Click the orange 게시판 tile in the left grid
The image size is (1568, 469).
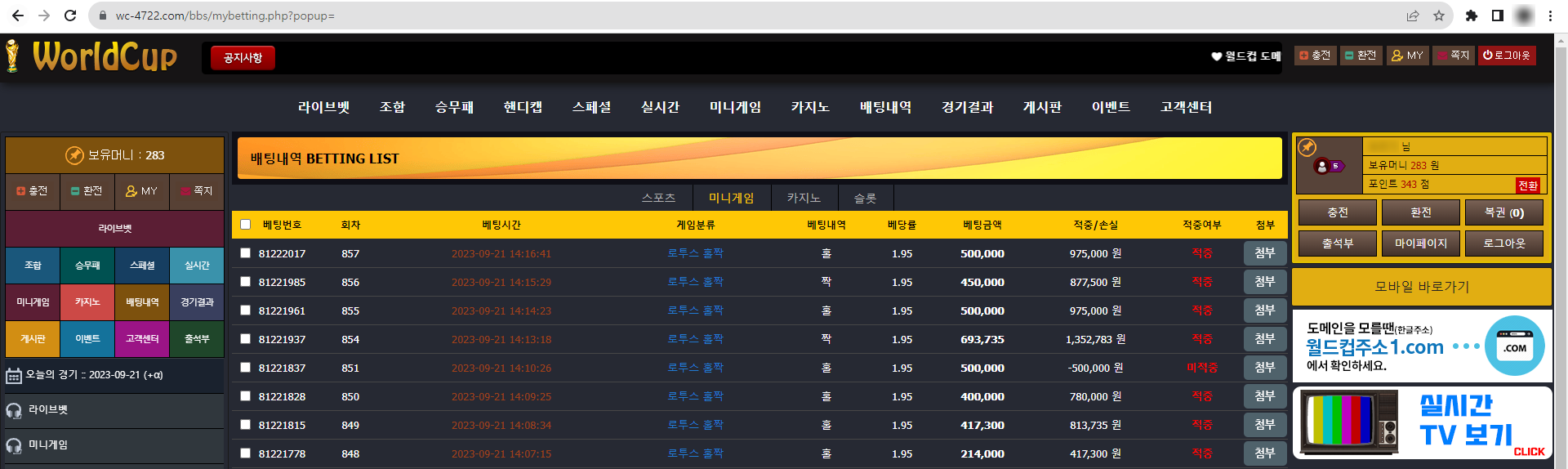[33, 339]
